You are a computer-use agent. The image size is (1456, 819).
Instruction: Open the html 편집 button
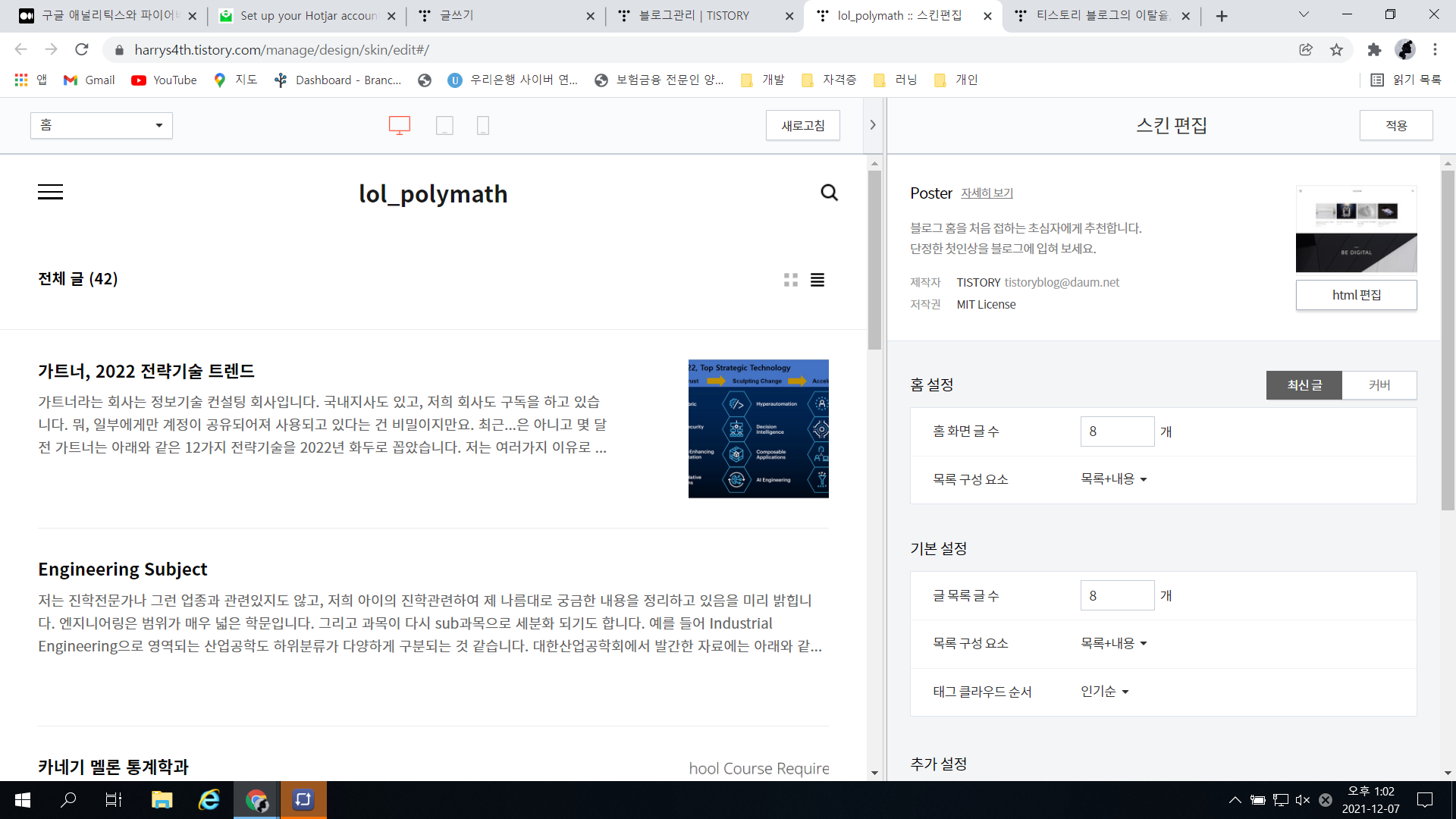tap(1356, 295)
